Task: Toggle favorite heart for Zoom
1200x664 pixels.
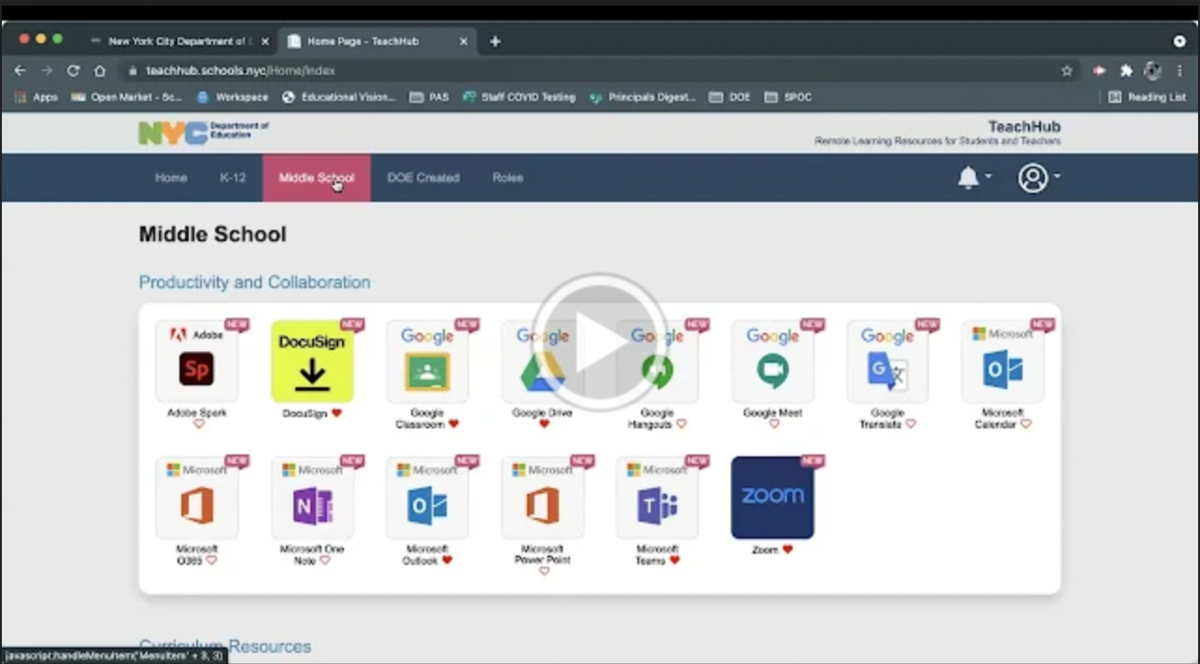Action: (x=788, y=549)
